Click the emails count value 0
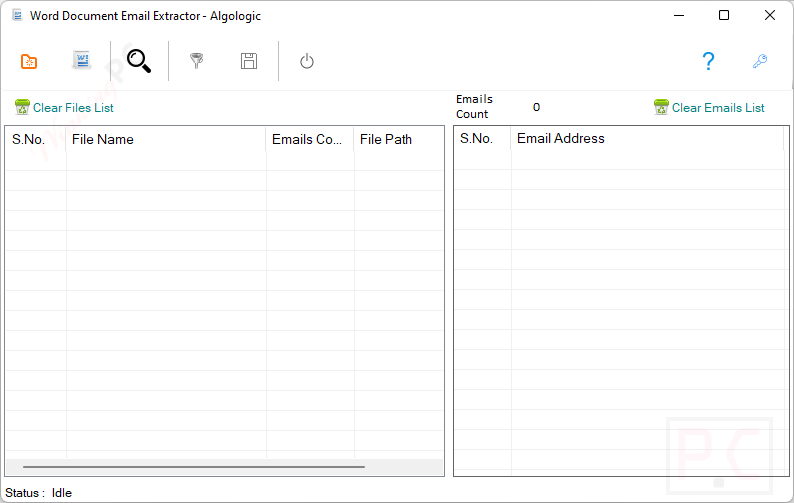794x503 pixels. [536, 107]
